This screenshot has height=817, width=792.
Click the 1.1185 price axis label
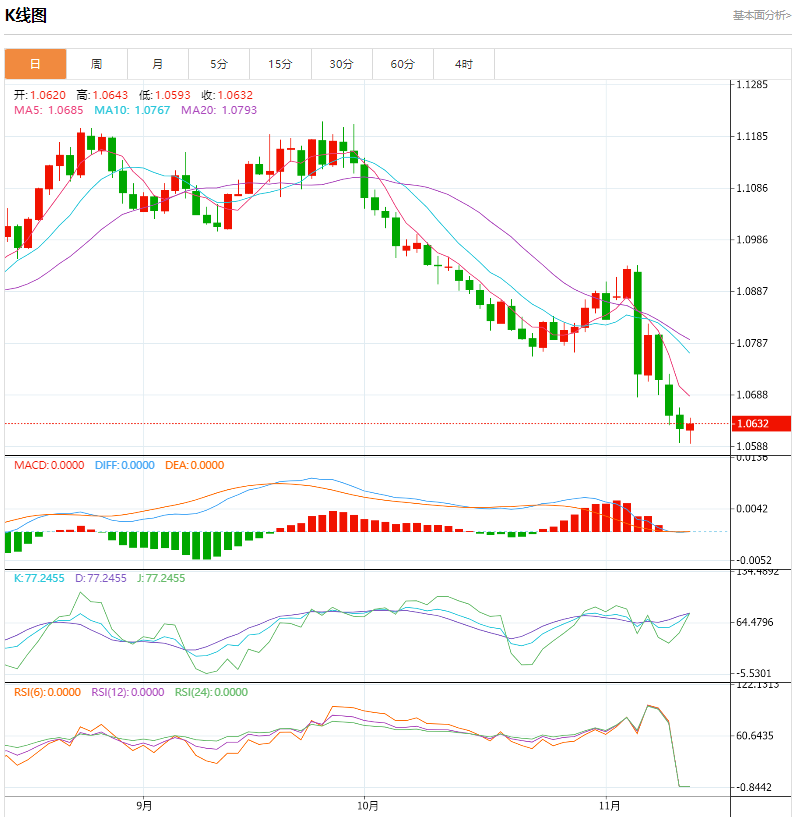pos(752,137)
